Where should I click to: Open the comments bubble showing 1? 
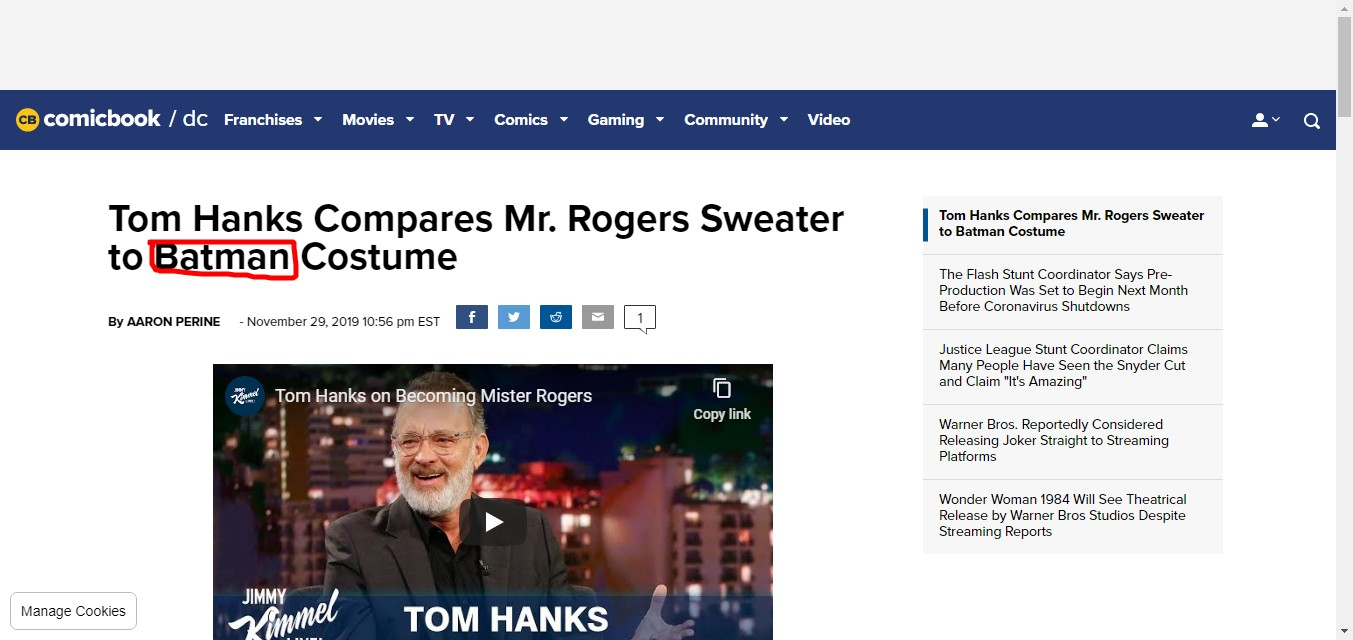[x=640, y=318]
